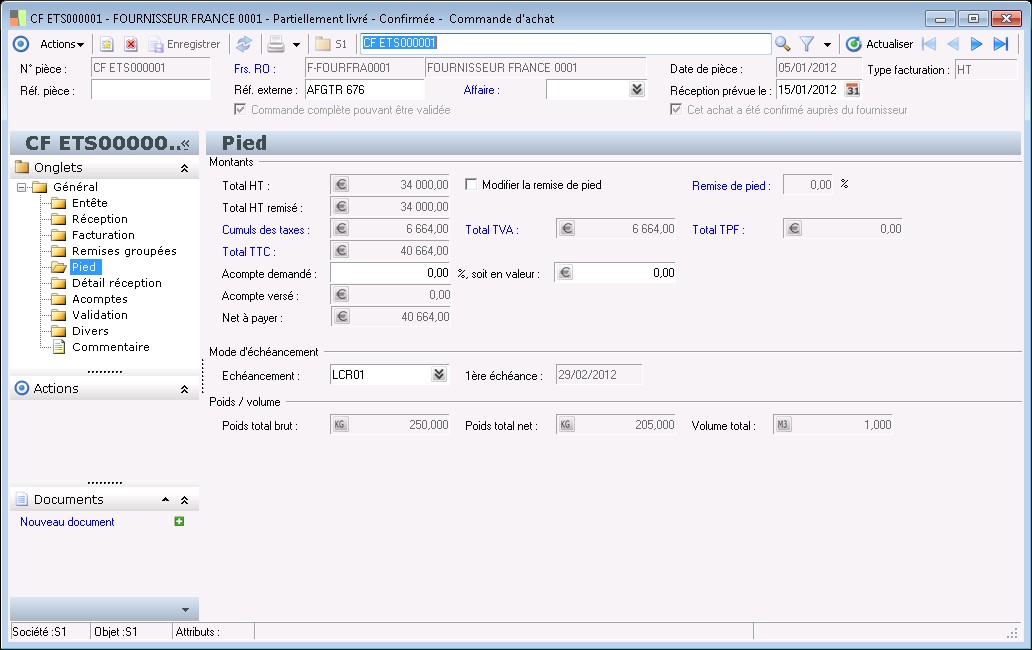Image resolution: width=1032 pixels, height=650 pixels.
Task: Open the Actions menu in the toolbar
Action: click(x=62, y=44)
